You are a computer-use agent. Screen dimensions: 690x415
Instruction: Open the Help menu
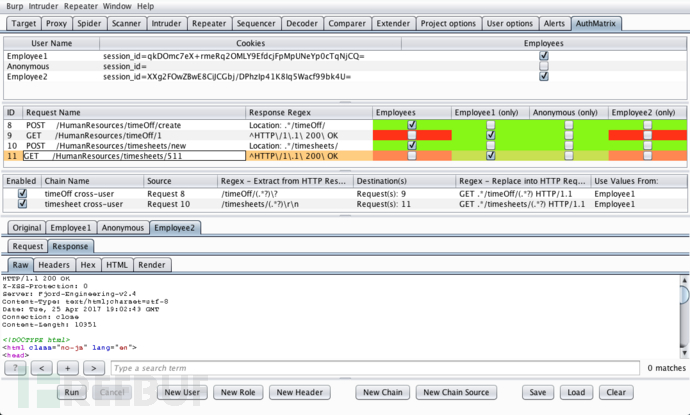click(145, 6)
